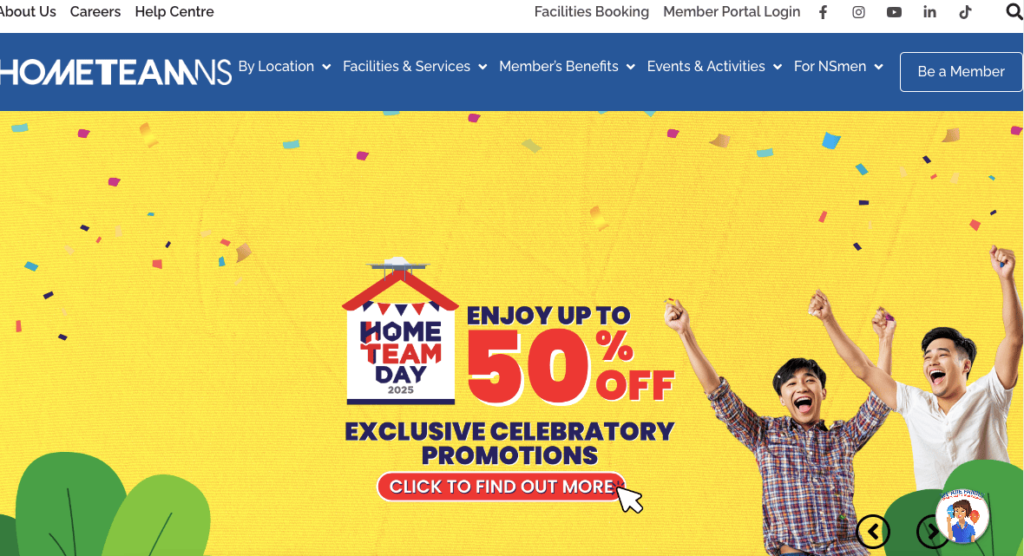Screen dimensions: 1024x556
Task: Open the chatbot assistant avatar
Action: click(x=963, y=516)
